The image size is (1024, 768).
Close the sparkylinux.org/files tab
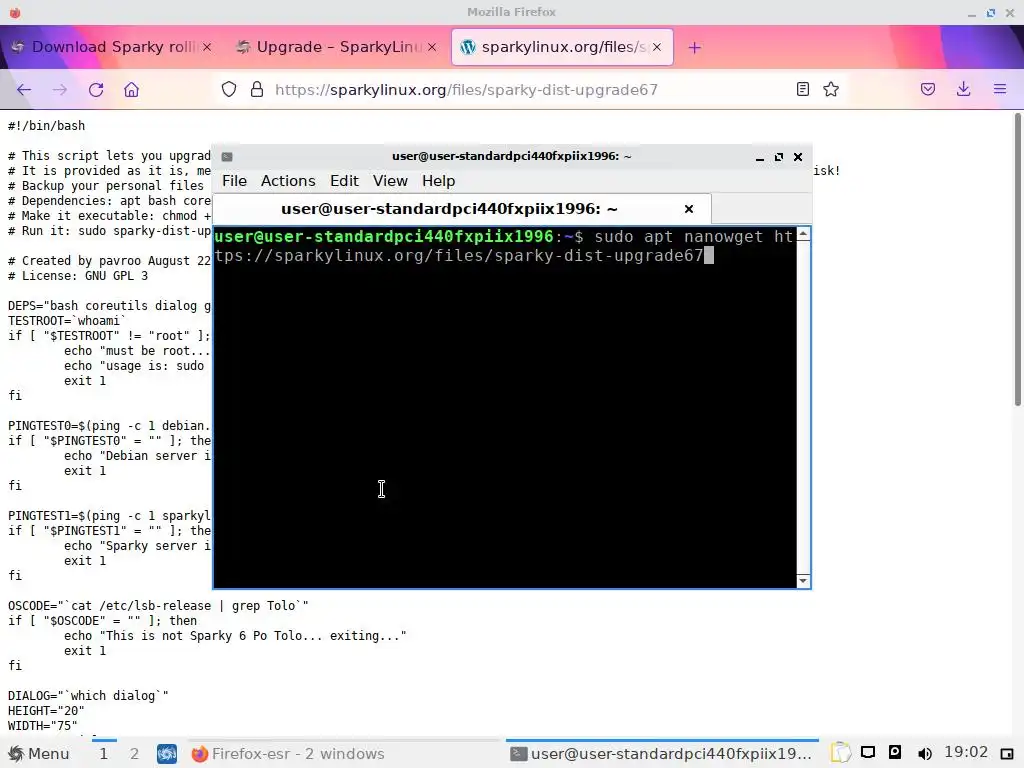(x=657, y=47)
